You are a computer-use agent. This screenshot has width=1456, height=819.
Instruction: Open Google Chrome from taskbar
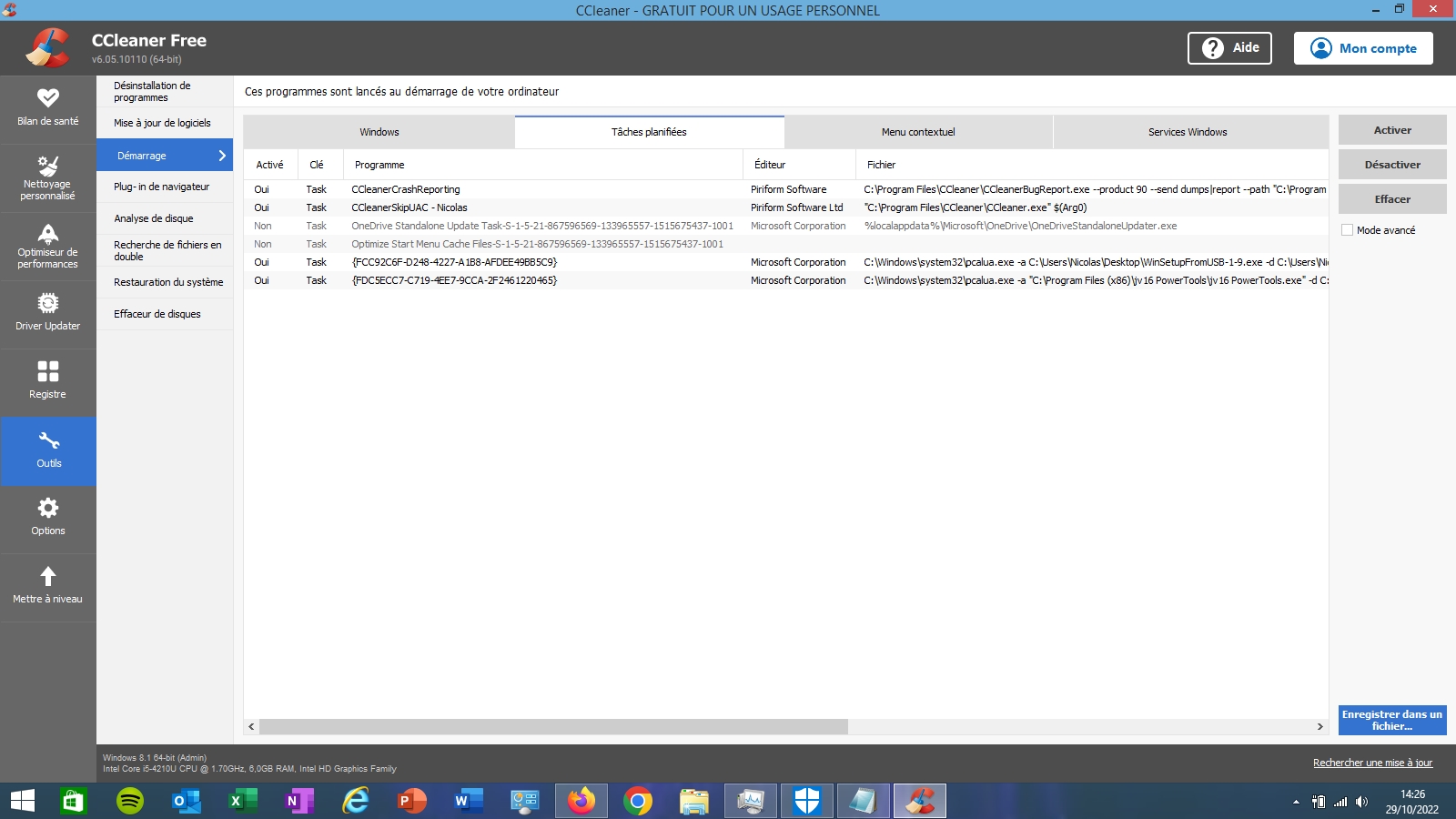638,801
